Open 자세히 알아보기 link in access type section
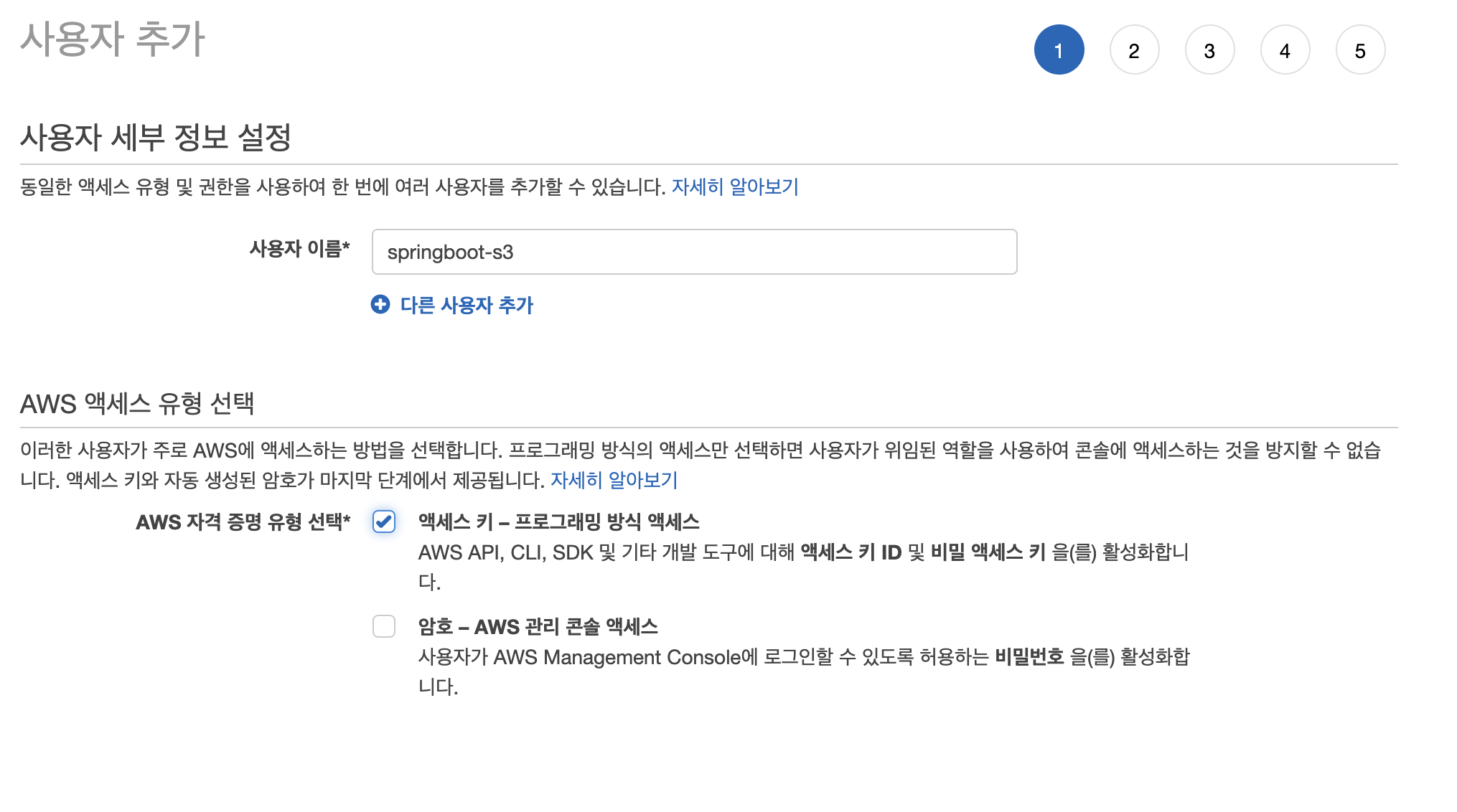 pyautogui.click(x=614, y=480)
